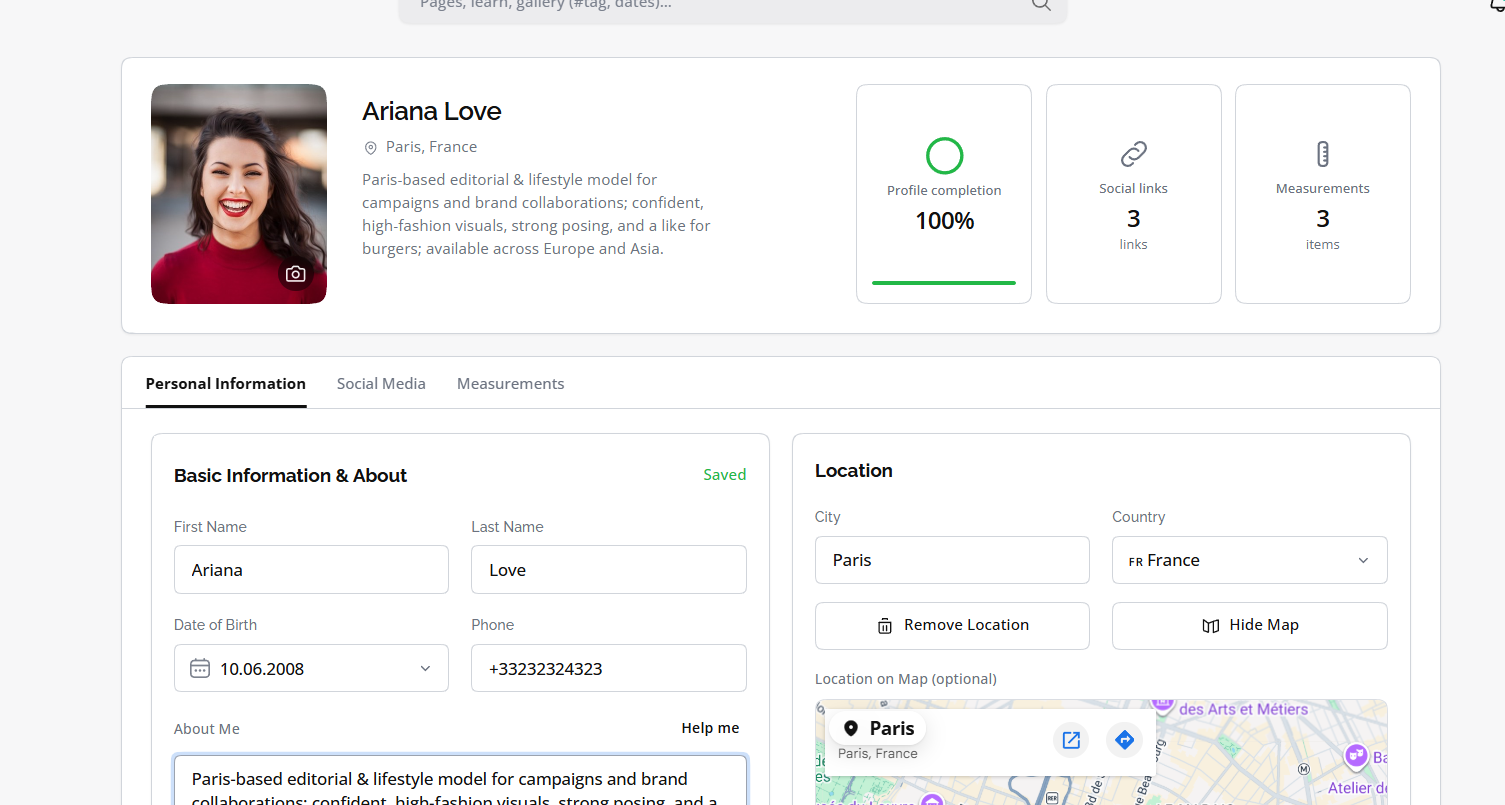Image resolution: width=1505 pixels, height=805 pixels.
Task: Click the green profile completion circle
Action: [944, 156]
